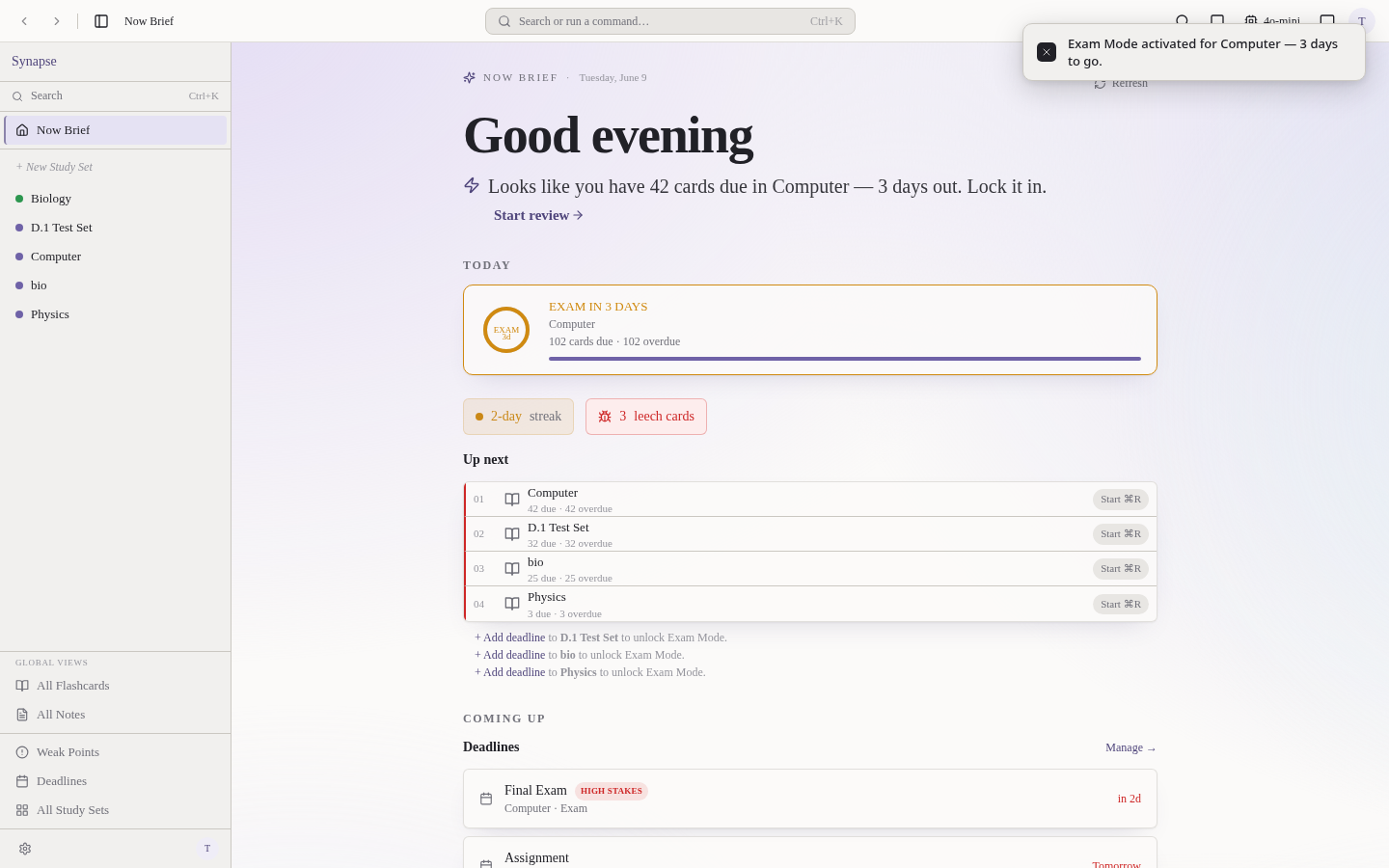Click 'EXAM IN 3 DAYS' heading
This screenshot has width=1389, height=868.
pyautogui.click(x=598, y=307)
